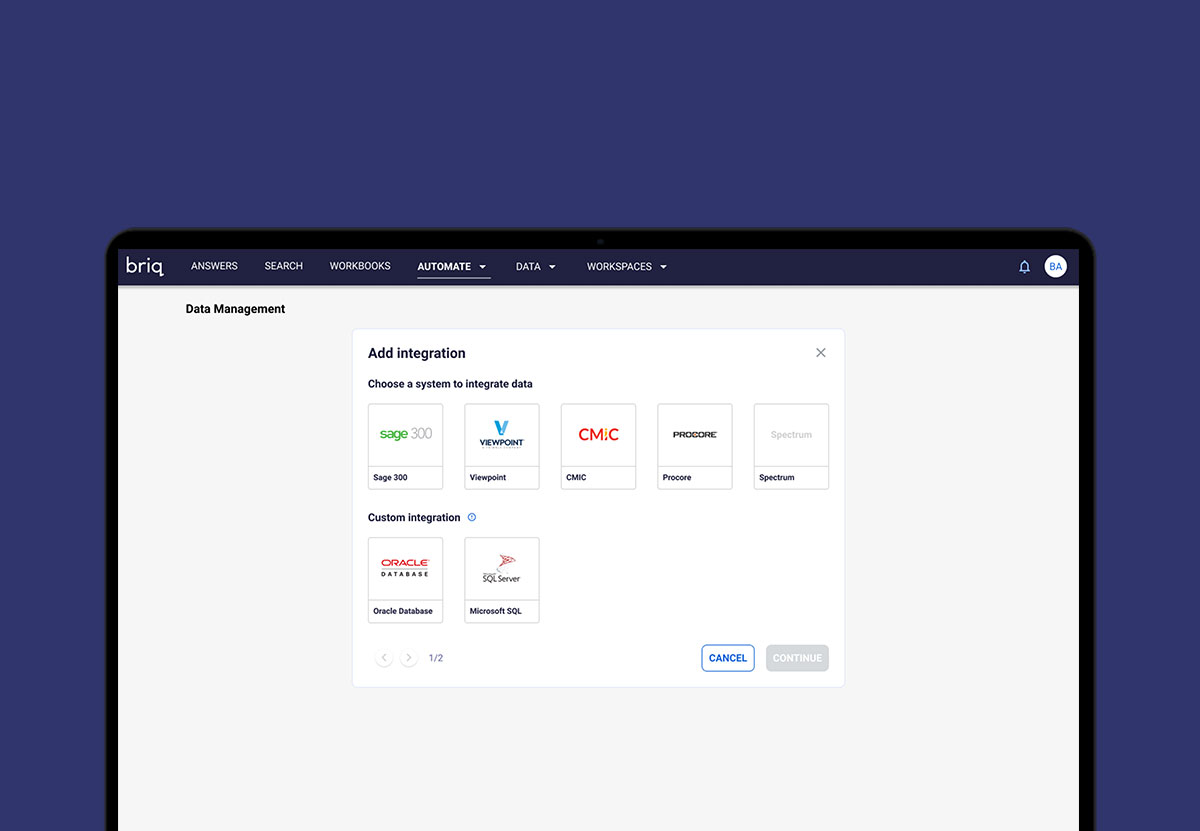Open the AUTOMATE dropdown menu
Viewport: 1200px width, 831px height.
tap(452, 266)
